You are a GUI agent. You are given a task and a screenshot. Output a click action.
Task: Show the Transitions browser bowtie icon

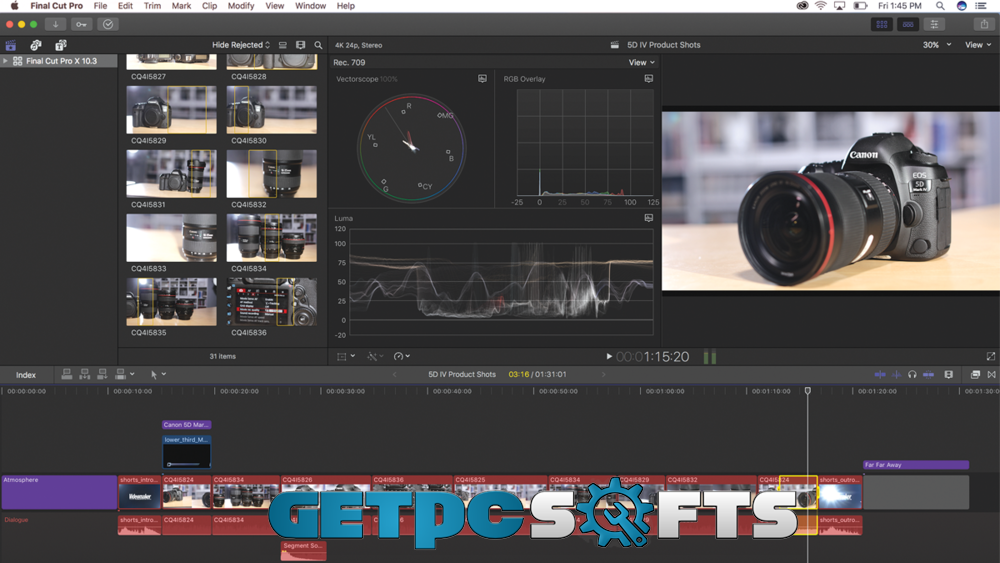[991, 374]
